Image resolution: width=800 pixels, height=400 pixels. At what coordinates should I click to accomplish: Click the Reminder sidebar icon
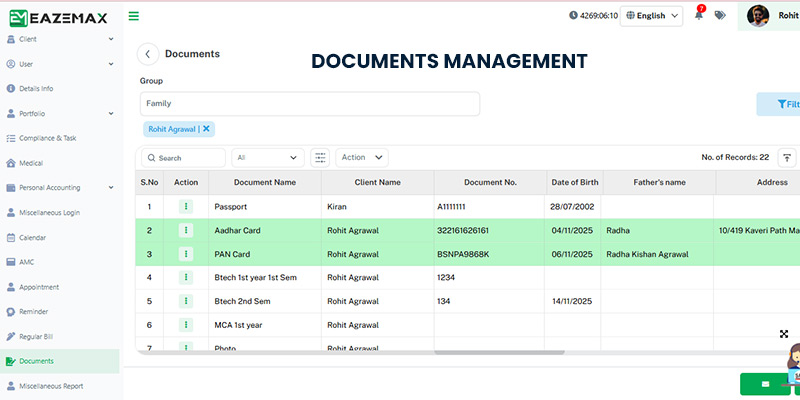coord(11,312)
